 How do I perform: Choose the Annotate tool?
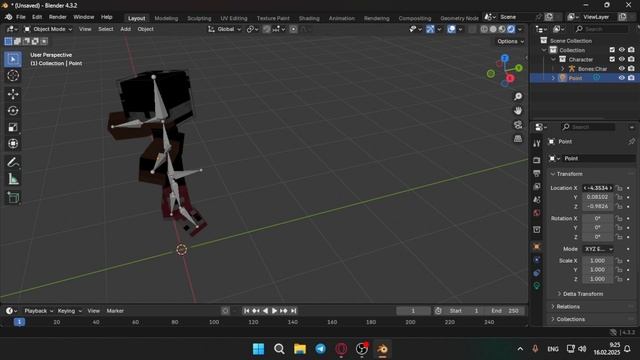tap(13, 162)
